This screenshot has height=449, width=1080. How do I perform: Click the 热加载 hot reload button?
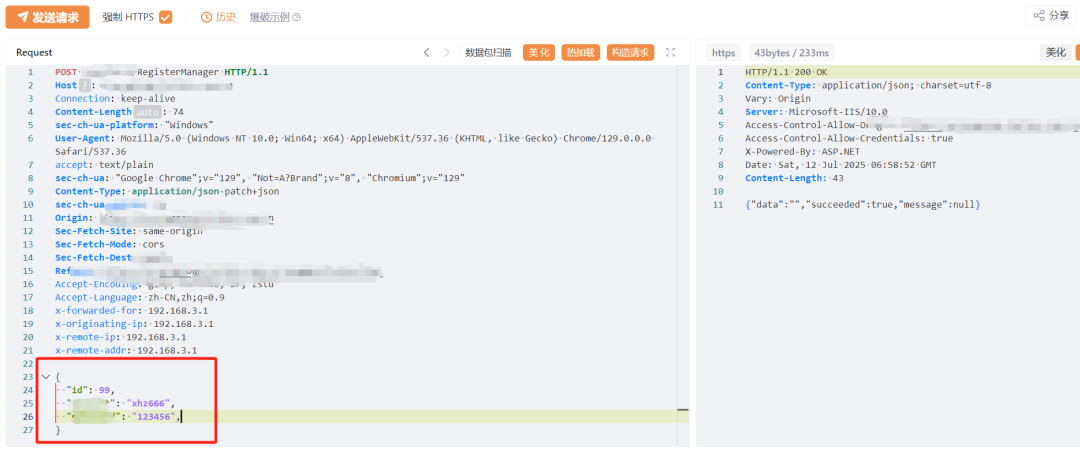(581, 52)
